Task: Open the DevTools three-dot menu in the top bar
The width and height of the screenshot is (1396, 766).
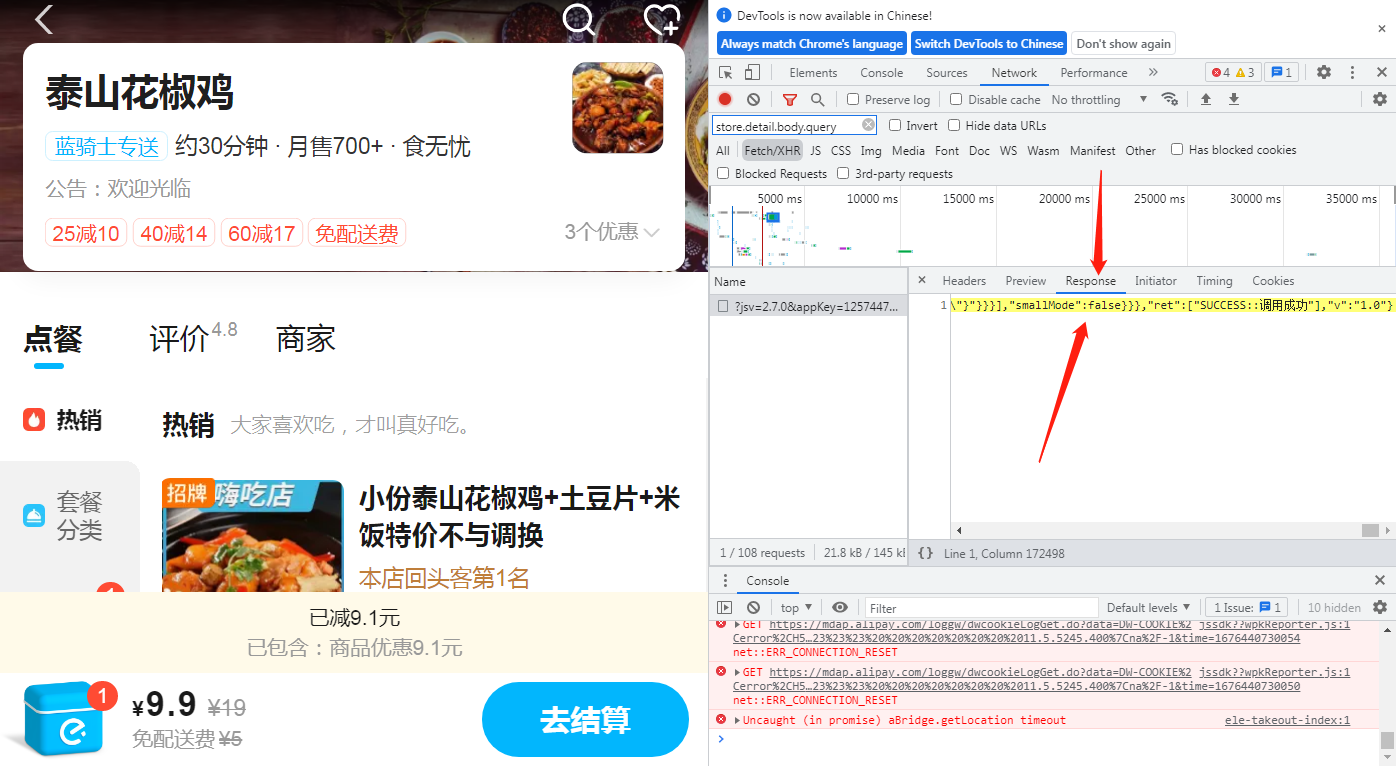Action: [1352, 73]
